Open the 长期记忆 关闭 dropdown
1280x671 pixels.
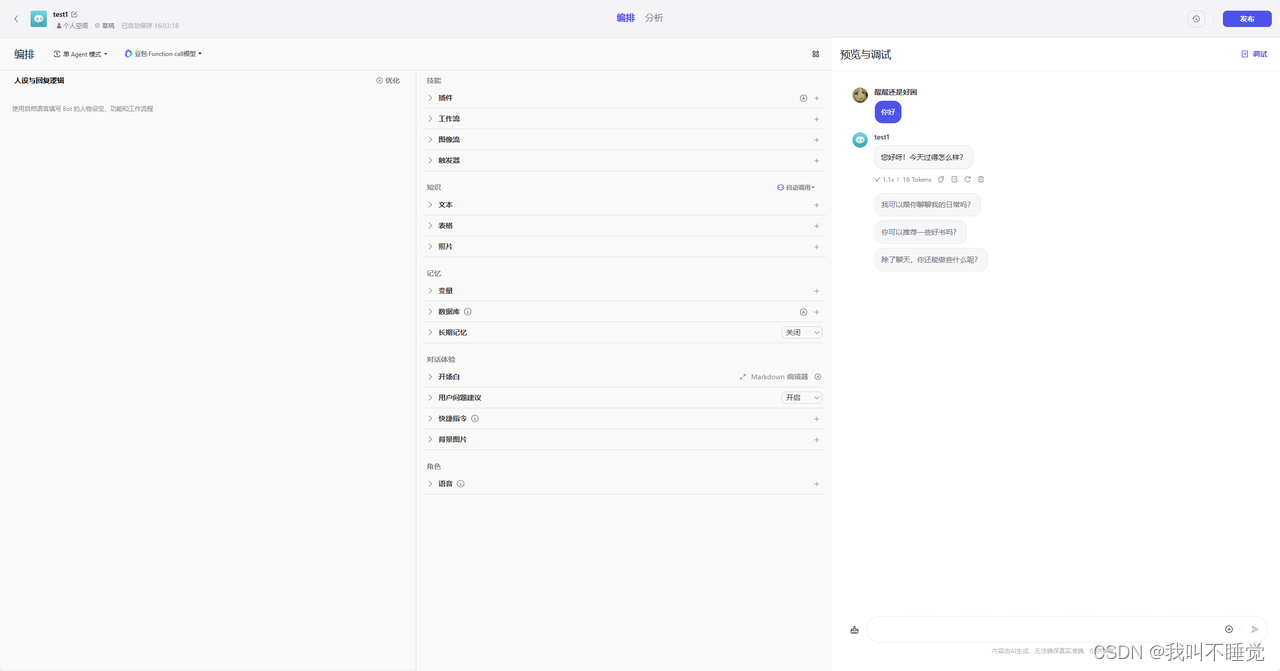pos(802,333)
